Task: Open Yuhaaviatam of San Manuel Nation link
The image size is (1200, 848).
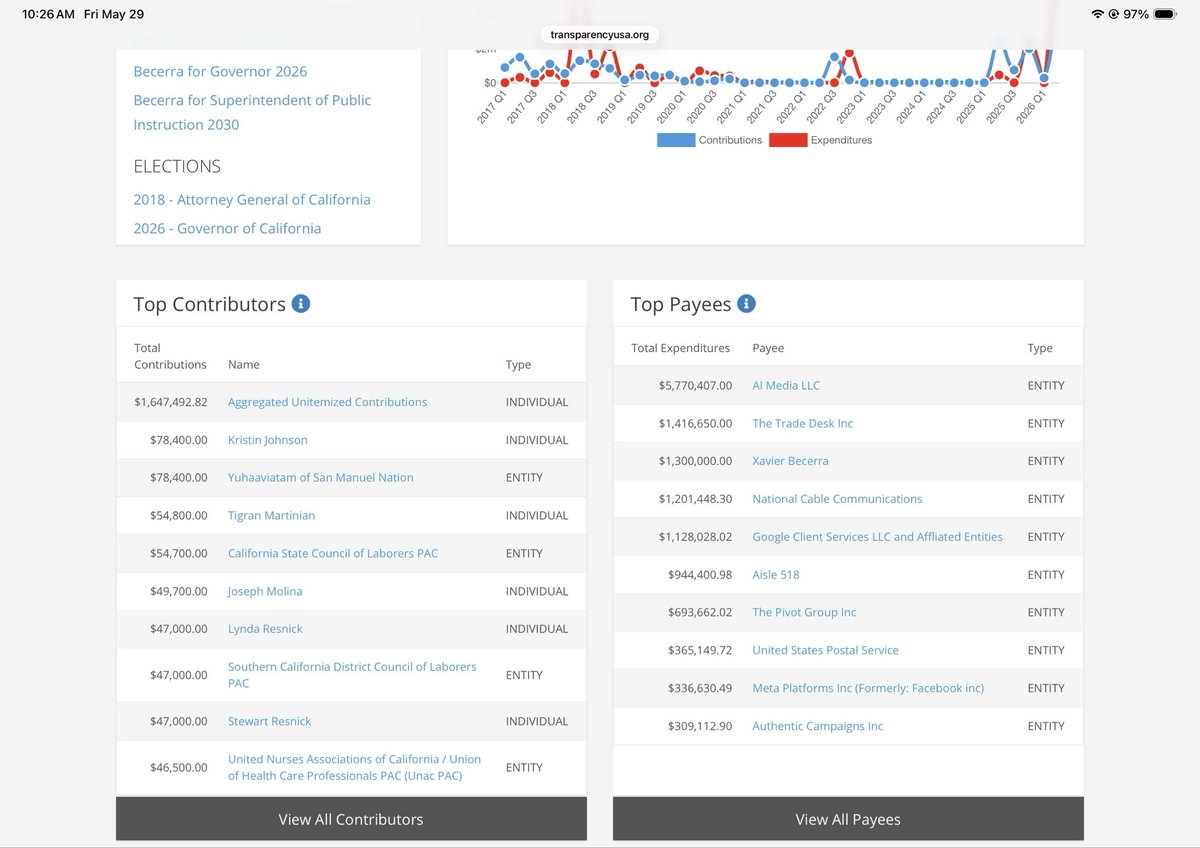Action: (320, 478)
